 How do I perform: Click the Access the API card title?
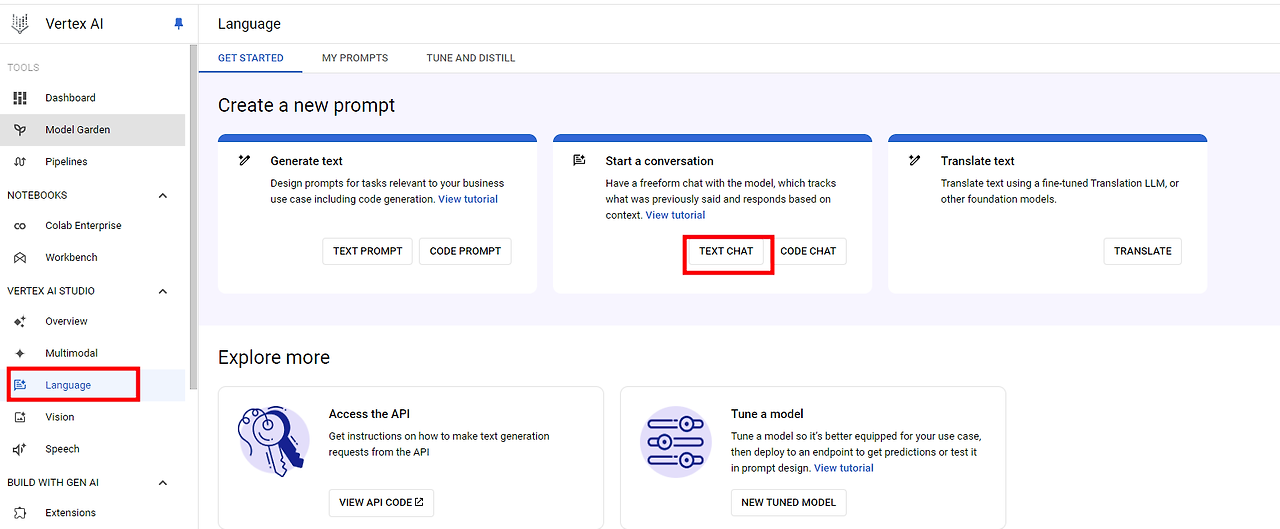[x=369, y=414]
